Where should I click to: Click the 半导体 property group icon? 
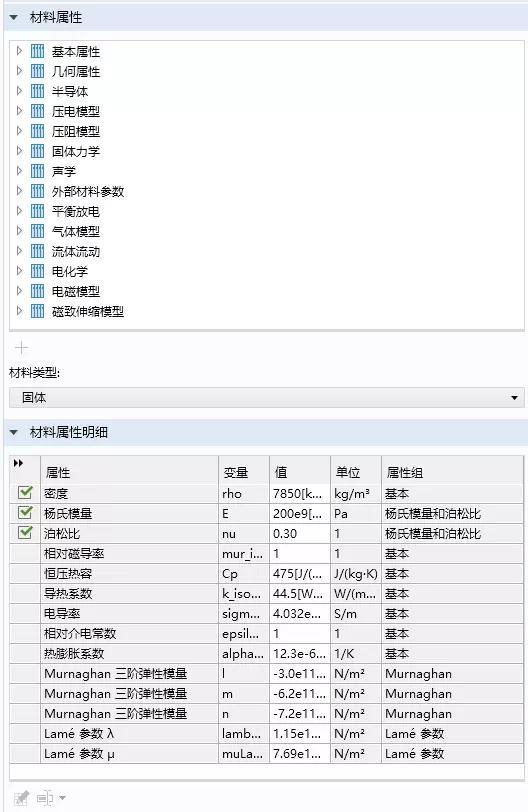(37, 91)
